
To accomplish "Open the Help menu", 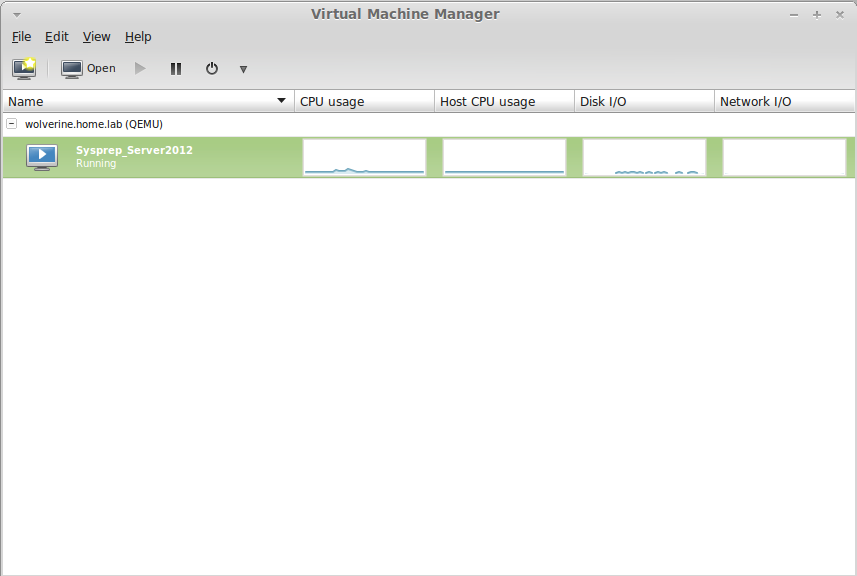I will [138, 37].
